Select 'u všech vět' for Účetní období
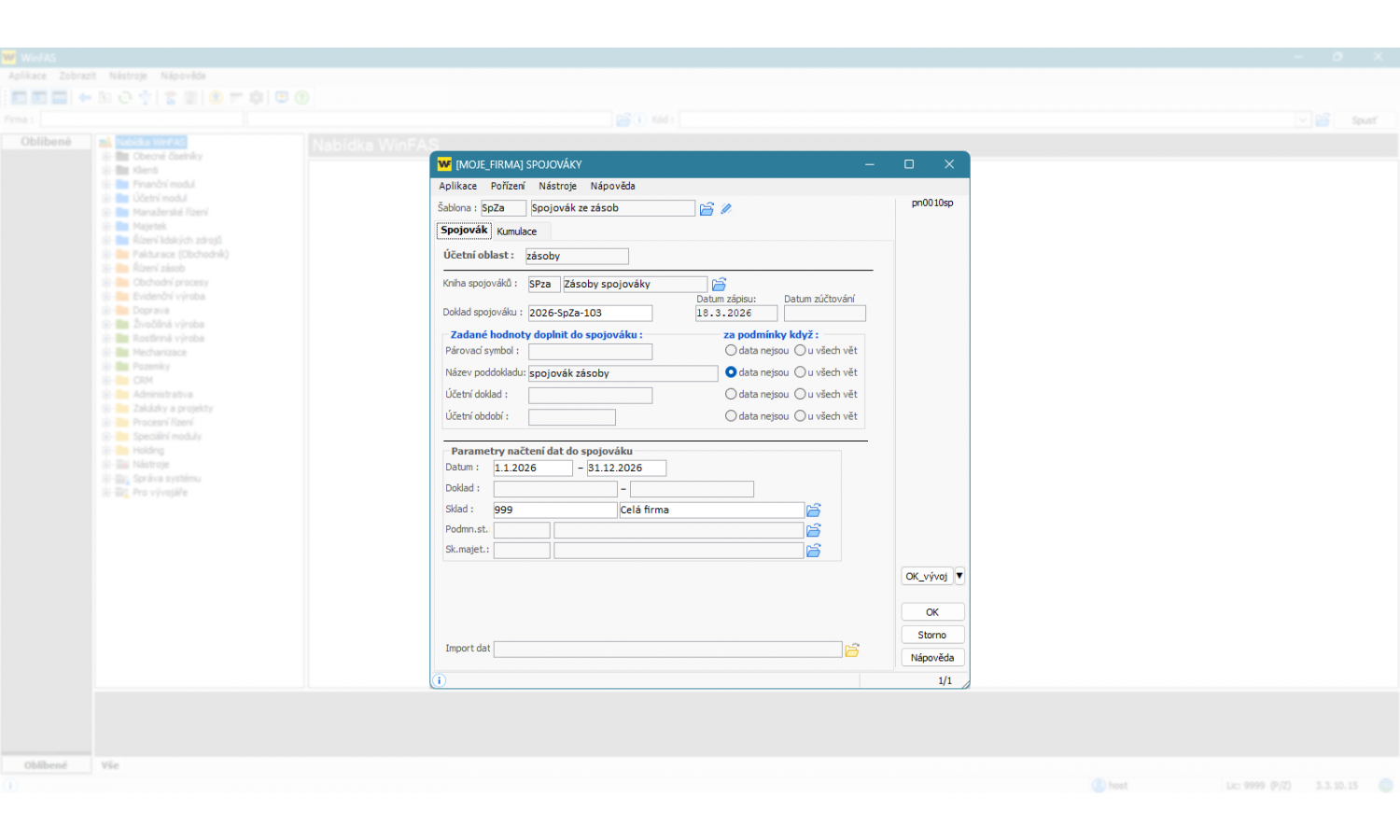The width and height of the screenshot is (1400, 840). (x=800, y=416)
